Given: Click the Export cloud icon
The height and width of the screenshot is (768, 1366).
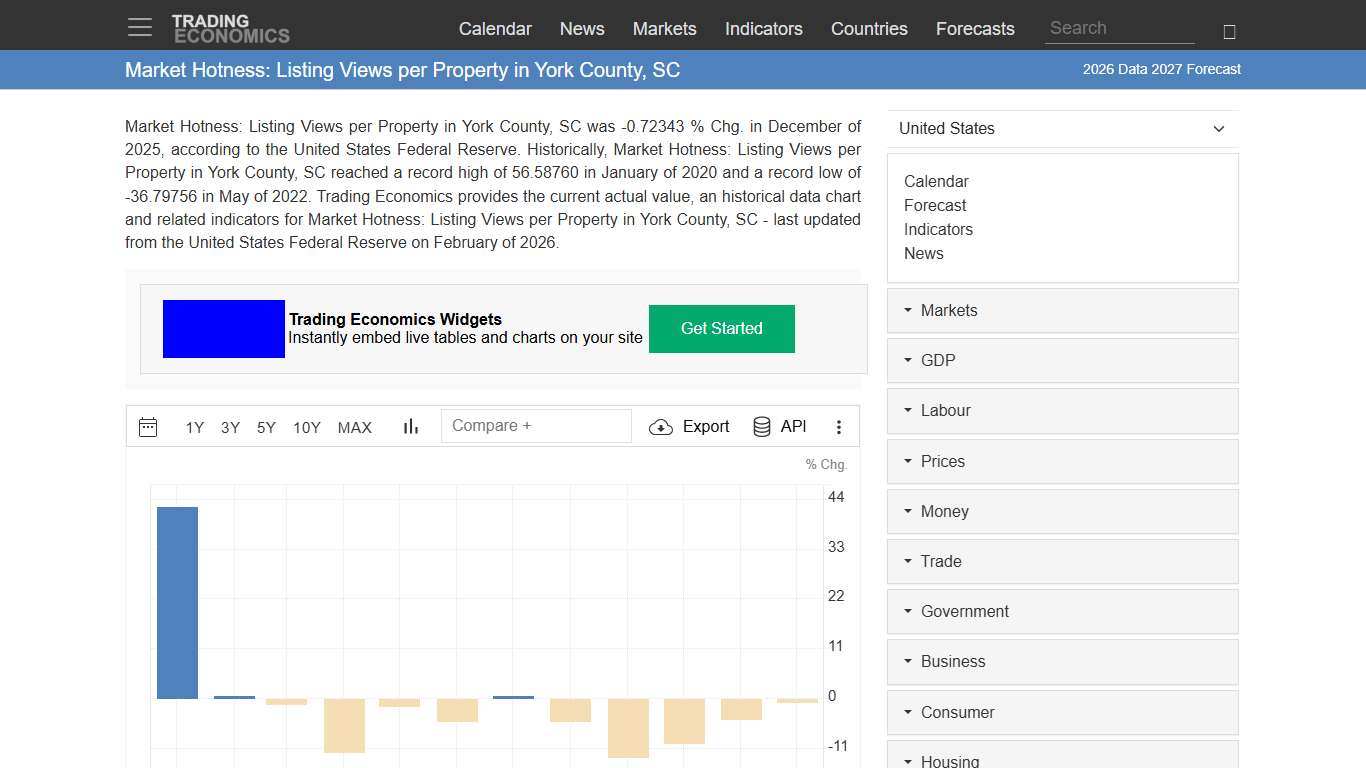Looking at the screenshot, I should (661, 427).
